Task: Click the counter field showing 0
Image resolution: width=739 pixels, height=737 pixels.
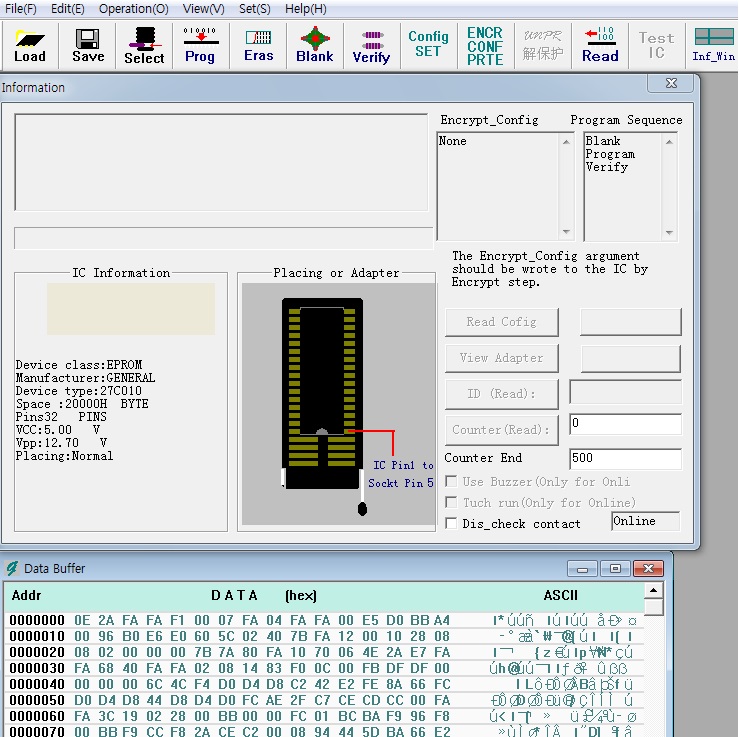Action: [x=625, y=424]
